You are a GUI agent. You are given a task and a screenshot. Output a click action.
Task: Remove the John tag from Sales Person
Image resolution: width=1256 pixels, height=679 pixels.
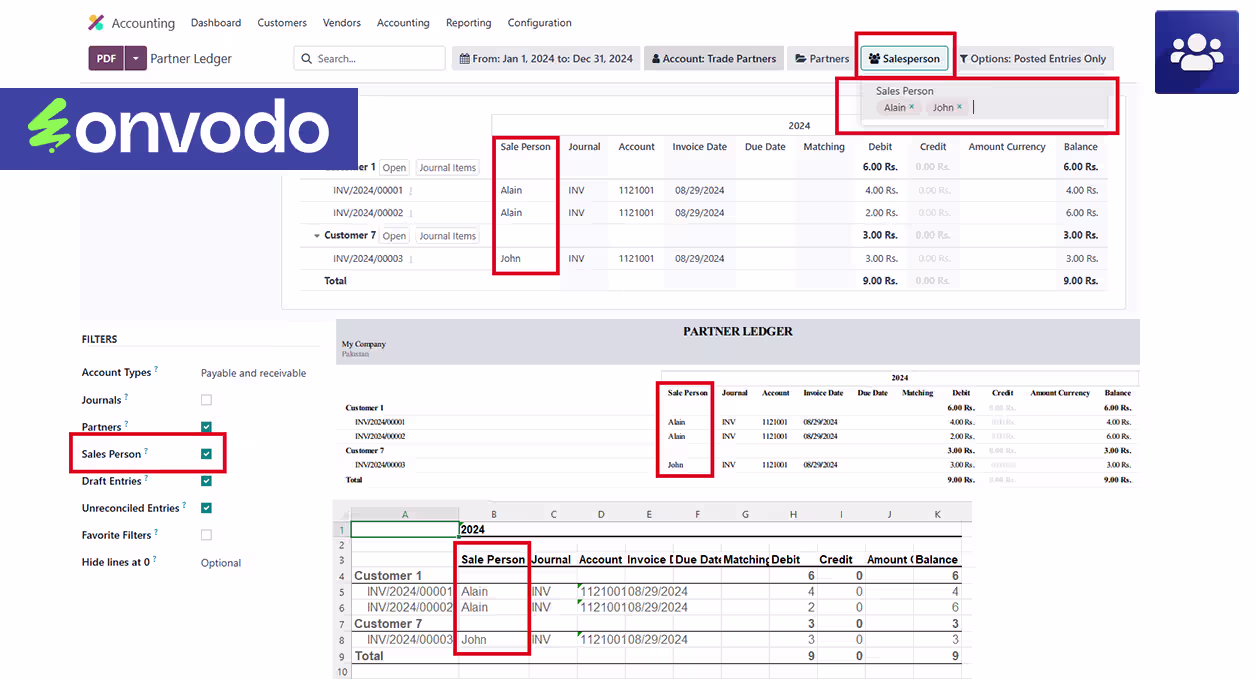coord(960,107)
